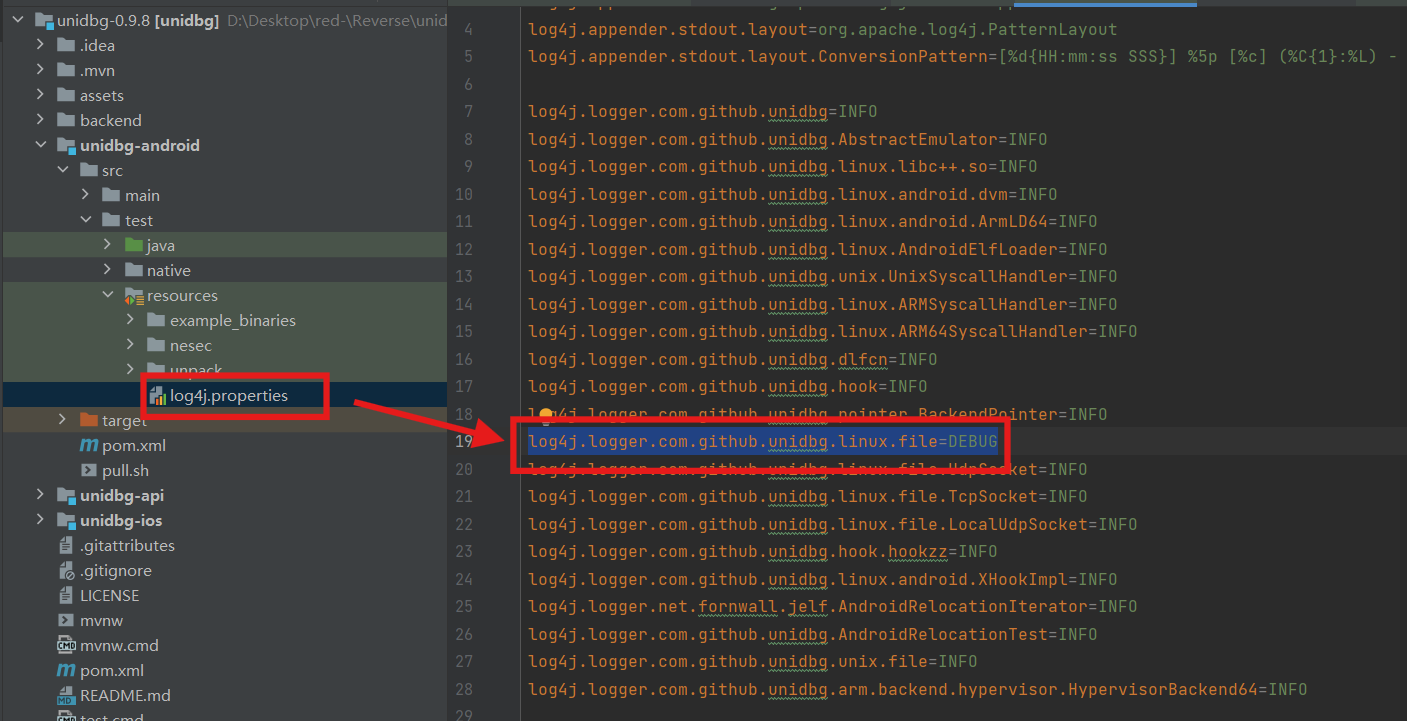Select the .gitignore file
The image size is (1407, 721).
point(115,571)
